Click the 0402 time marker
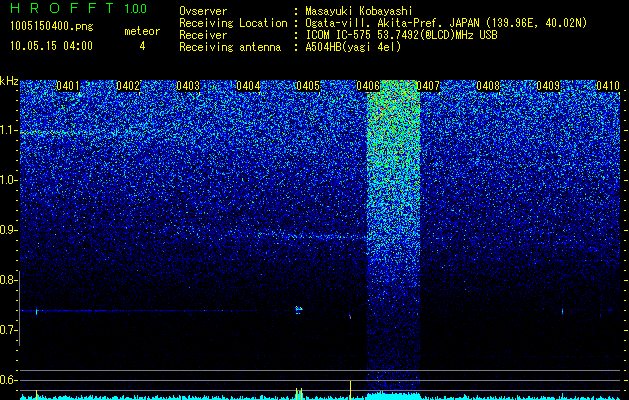 [128, 86]
